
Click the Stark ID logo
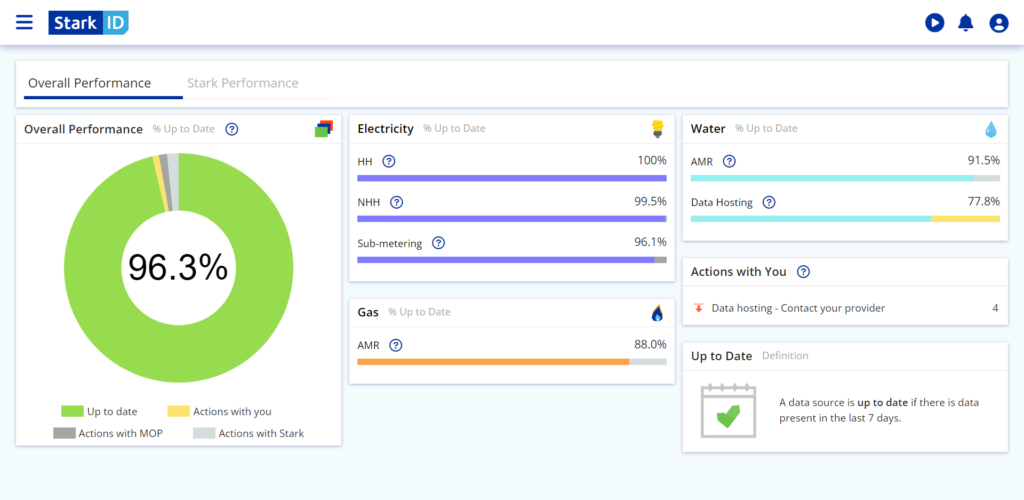88,23
